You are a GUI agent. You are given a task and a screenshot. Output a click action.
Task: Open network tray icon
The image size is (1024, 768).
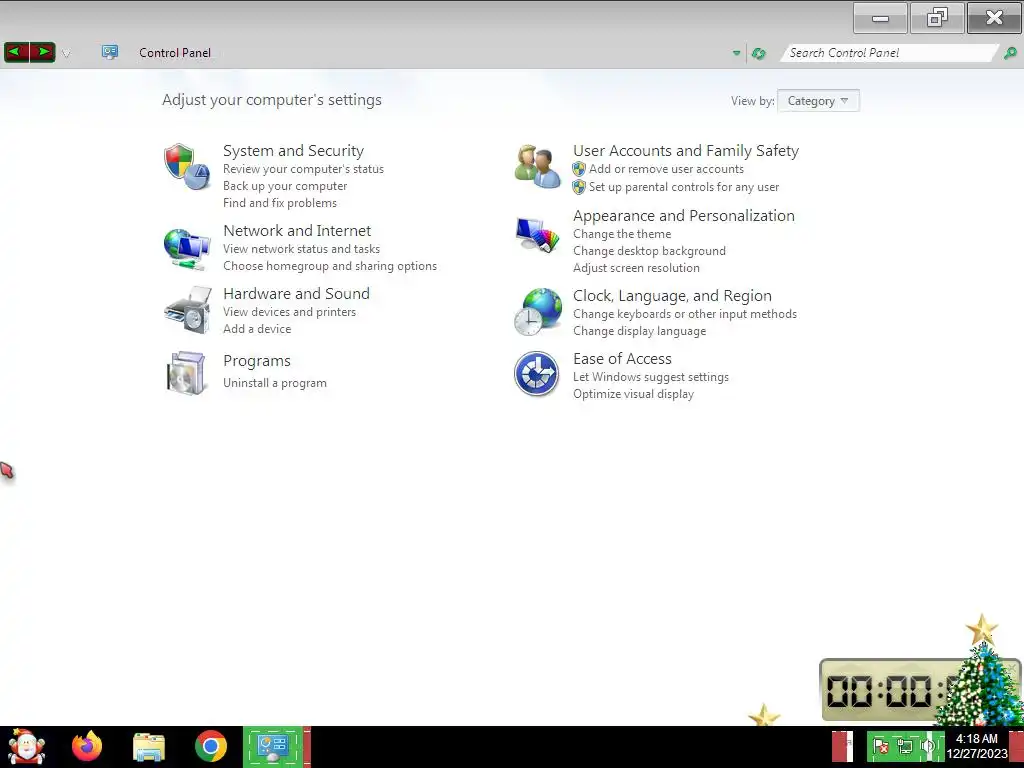(x=904, y=746)
